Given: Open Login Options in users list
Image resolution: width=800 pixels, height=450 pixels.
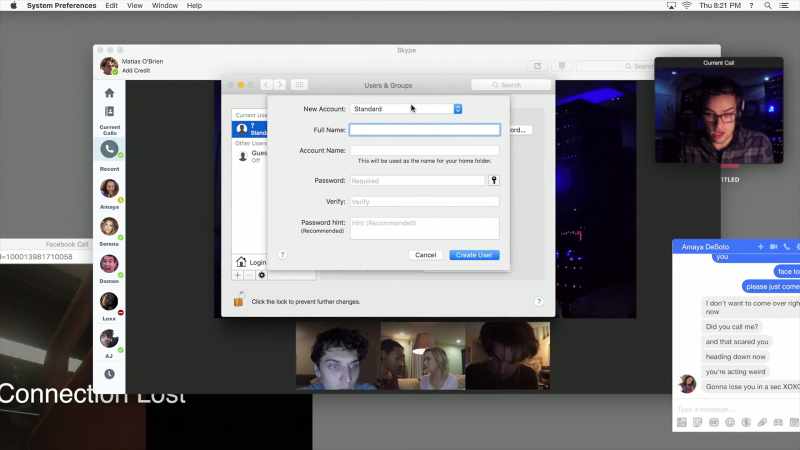Looking at the screenshot, I should point(250,262).
